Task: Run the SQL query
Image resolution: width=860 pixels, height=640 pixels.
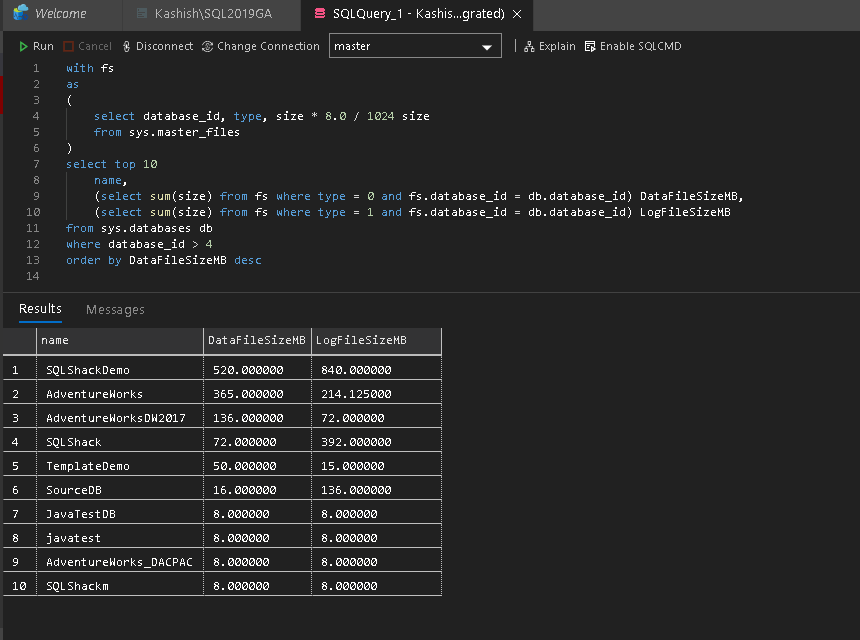Action: (x=36, y=46)
